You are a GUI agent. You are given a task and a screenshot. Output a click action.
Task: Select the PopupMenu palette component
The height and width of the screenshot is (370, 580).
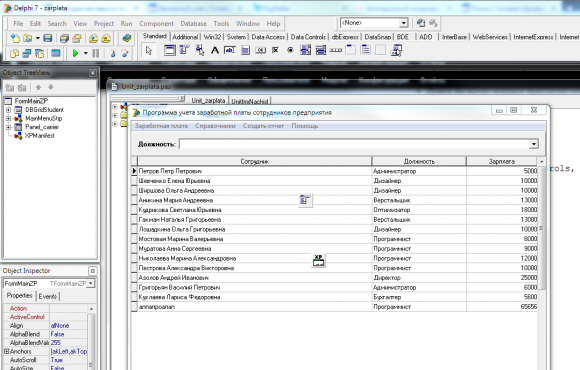[x=200, y=50]
